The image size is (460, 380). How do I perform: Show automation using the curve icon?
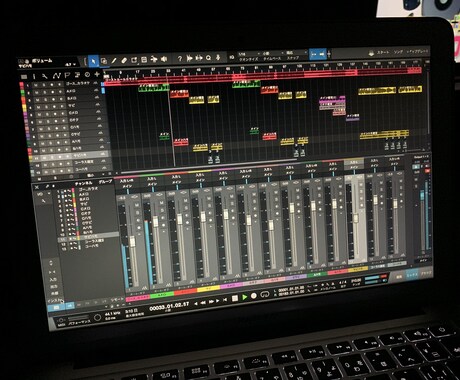click(x=56, y=76)
